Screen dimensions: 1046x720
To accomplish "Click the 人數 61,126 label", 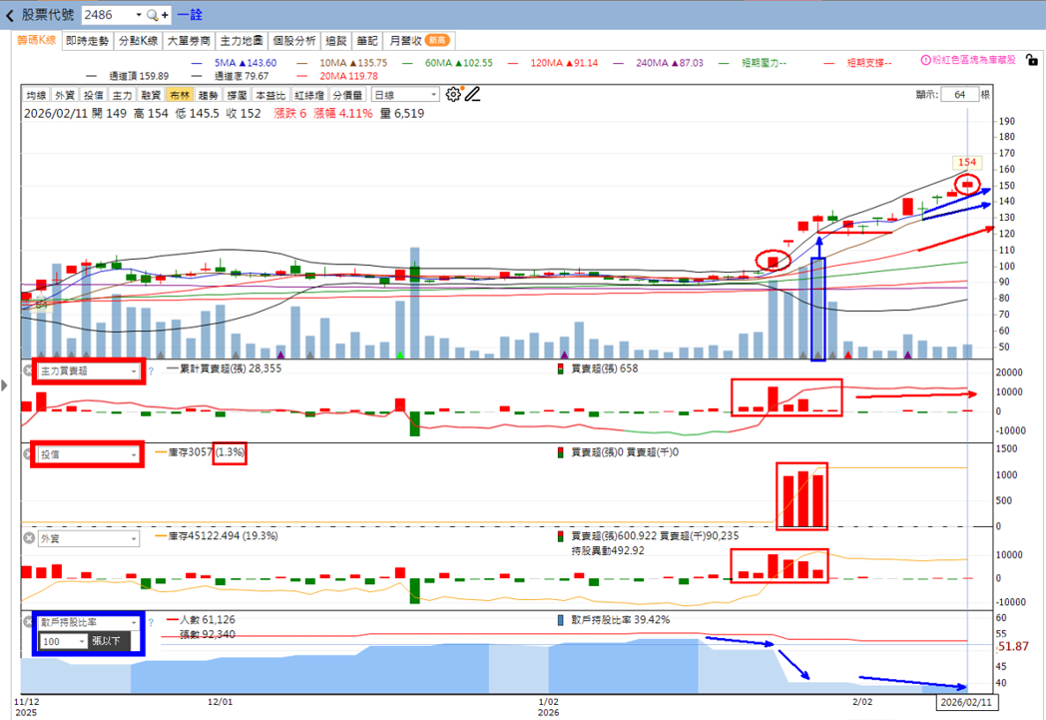I will click(201, 620).
